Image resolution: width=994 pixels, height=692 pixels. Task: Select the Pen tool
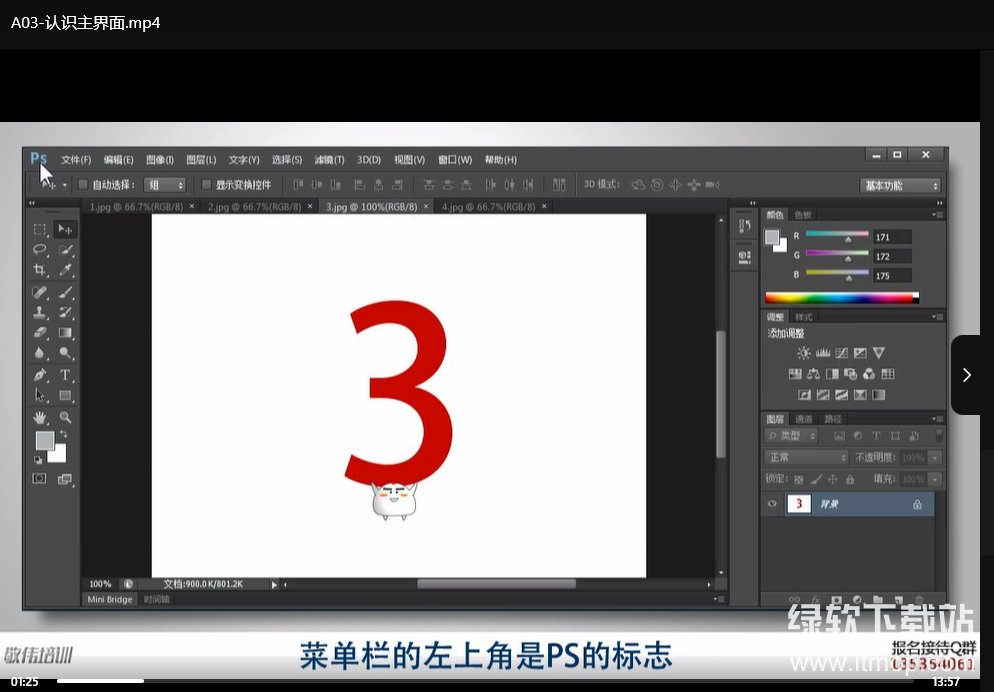(40, 375)
